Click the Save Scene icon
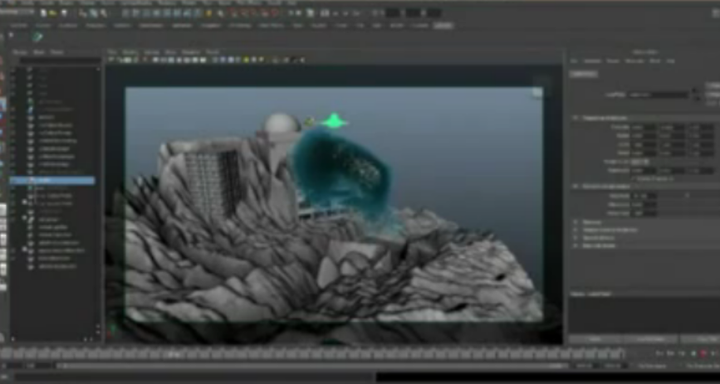 [x=64, y=13]
